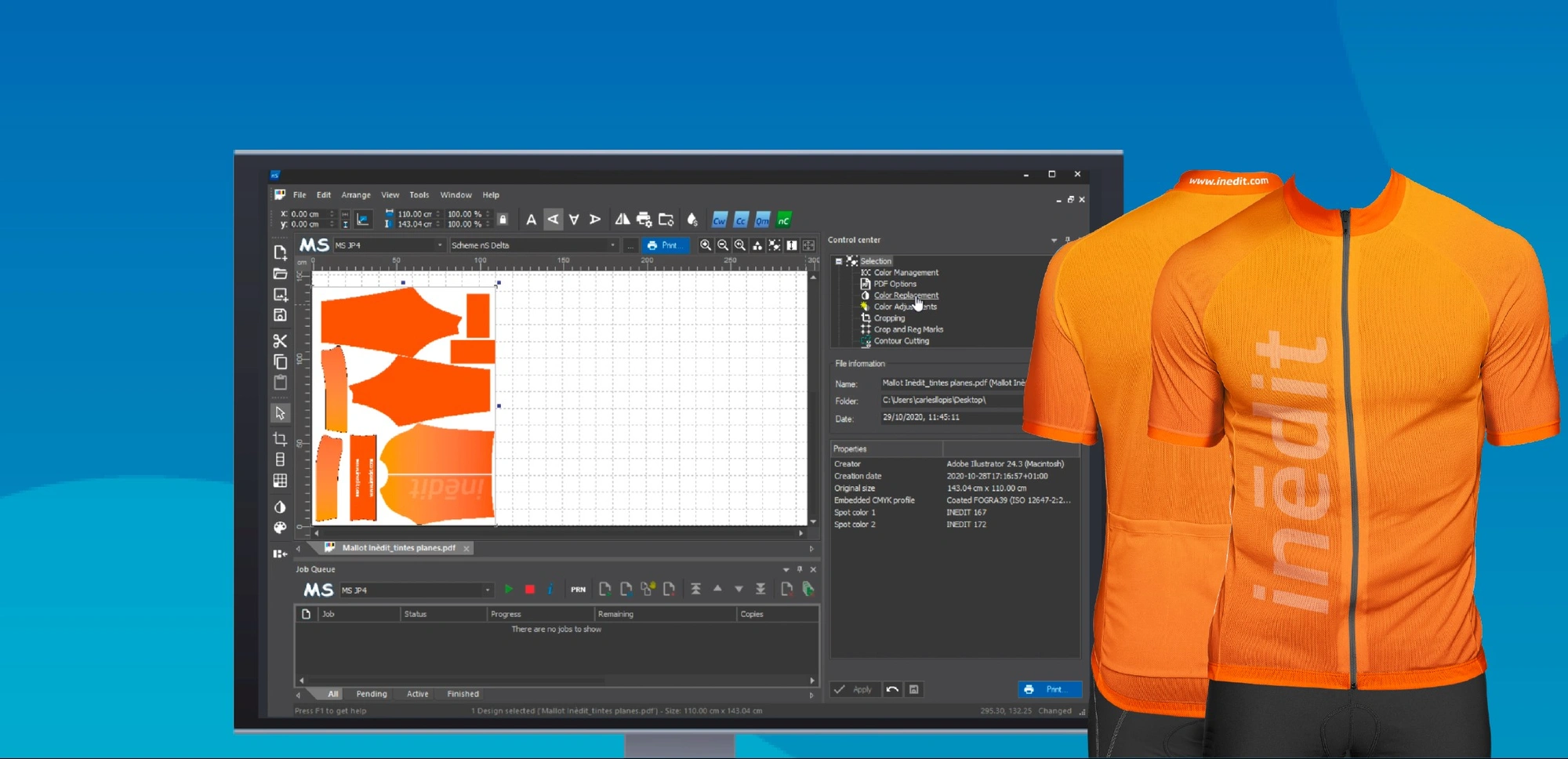Open the color palette tool icon

pyautogui.click(x=280, y=528)
